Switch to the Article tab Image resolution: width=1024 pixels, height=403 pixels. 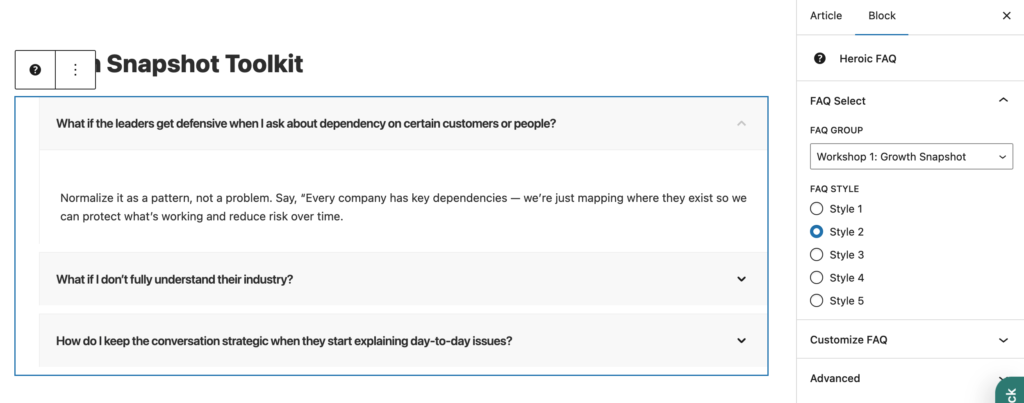click(826, 16)
